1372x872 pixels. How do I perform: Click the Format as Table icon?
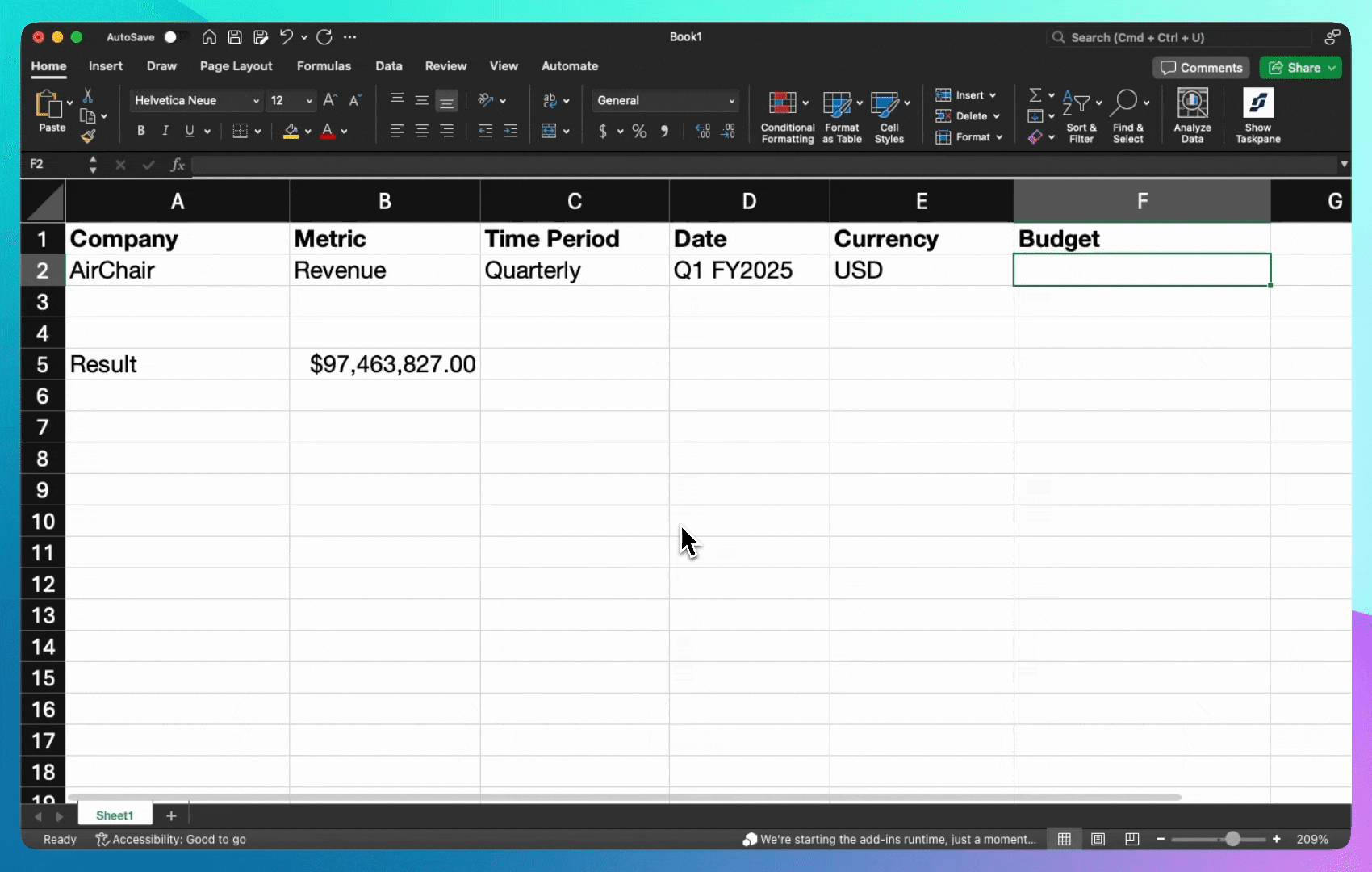[x=841, y=117]
